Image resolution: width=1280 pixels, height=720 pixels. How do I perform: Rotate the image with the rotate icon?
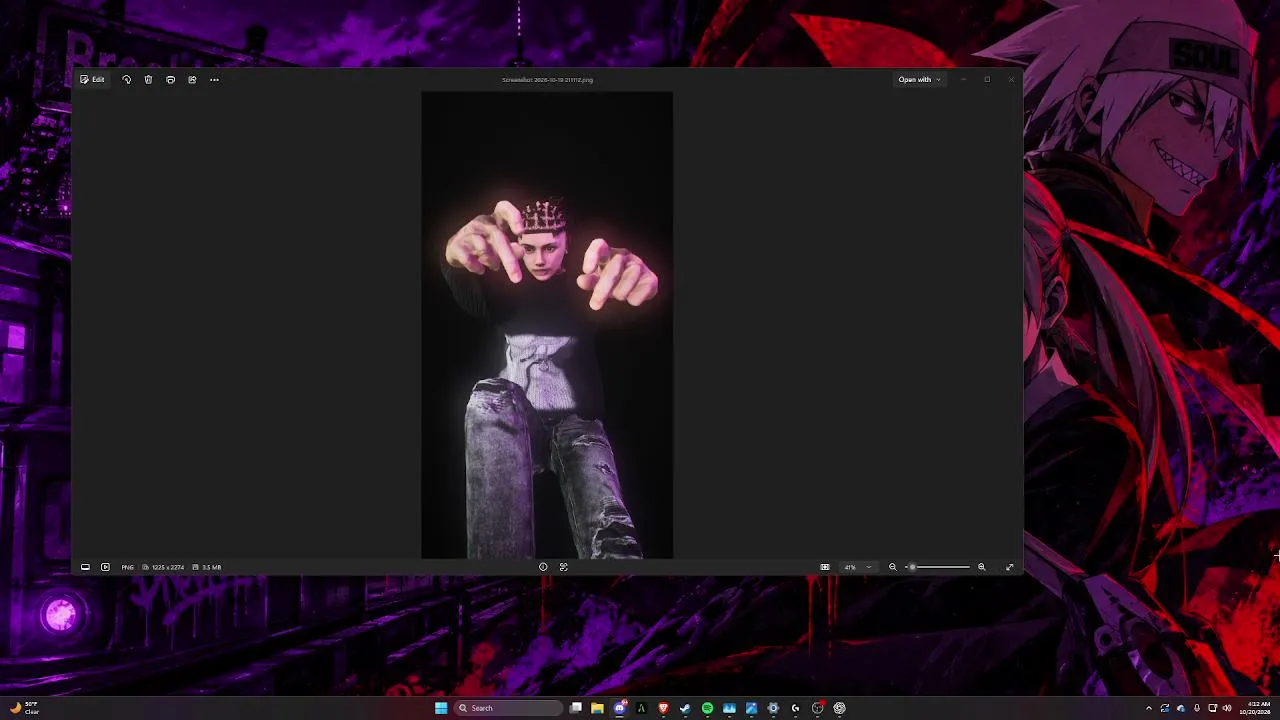126,79
